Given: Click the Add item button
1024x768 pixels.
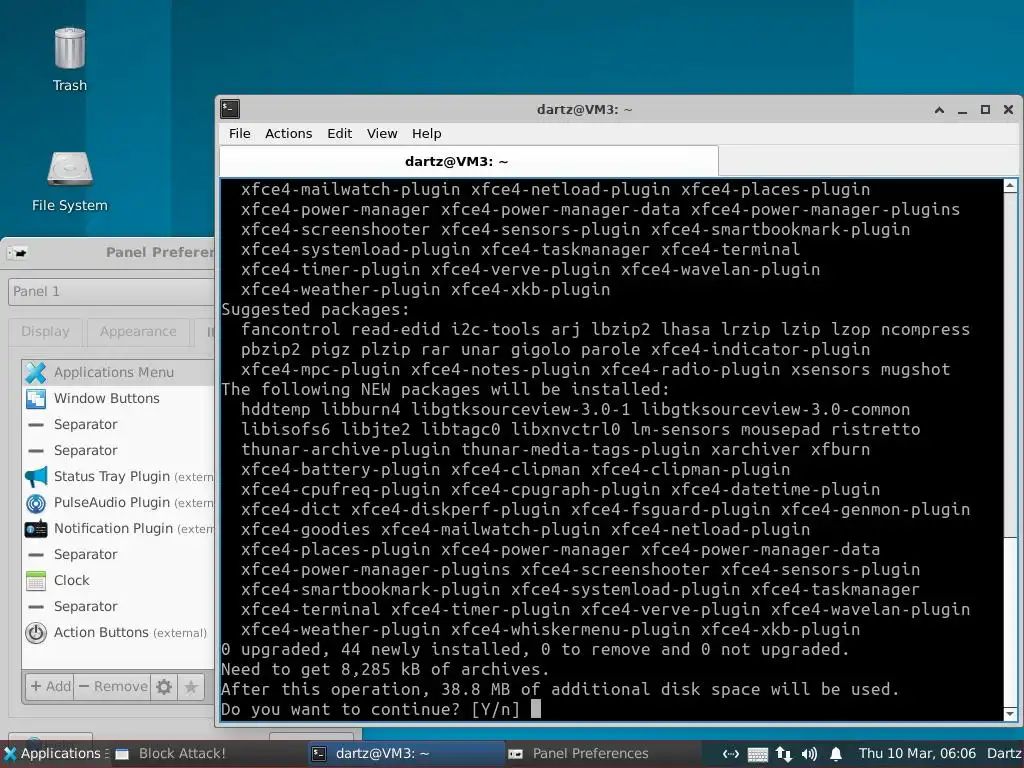Looking at the screenshot, I should (x=50, y=686).
